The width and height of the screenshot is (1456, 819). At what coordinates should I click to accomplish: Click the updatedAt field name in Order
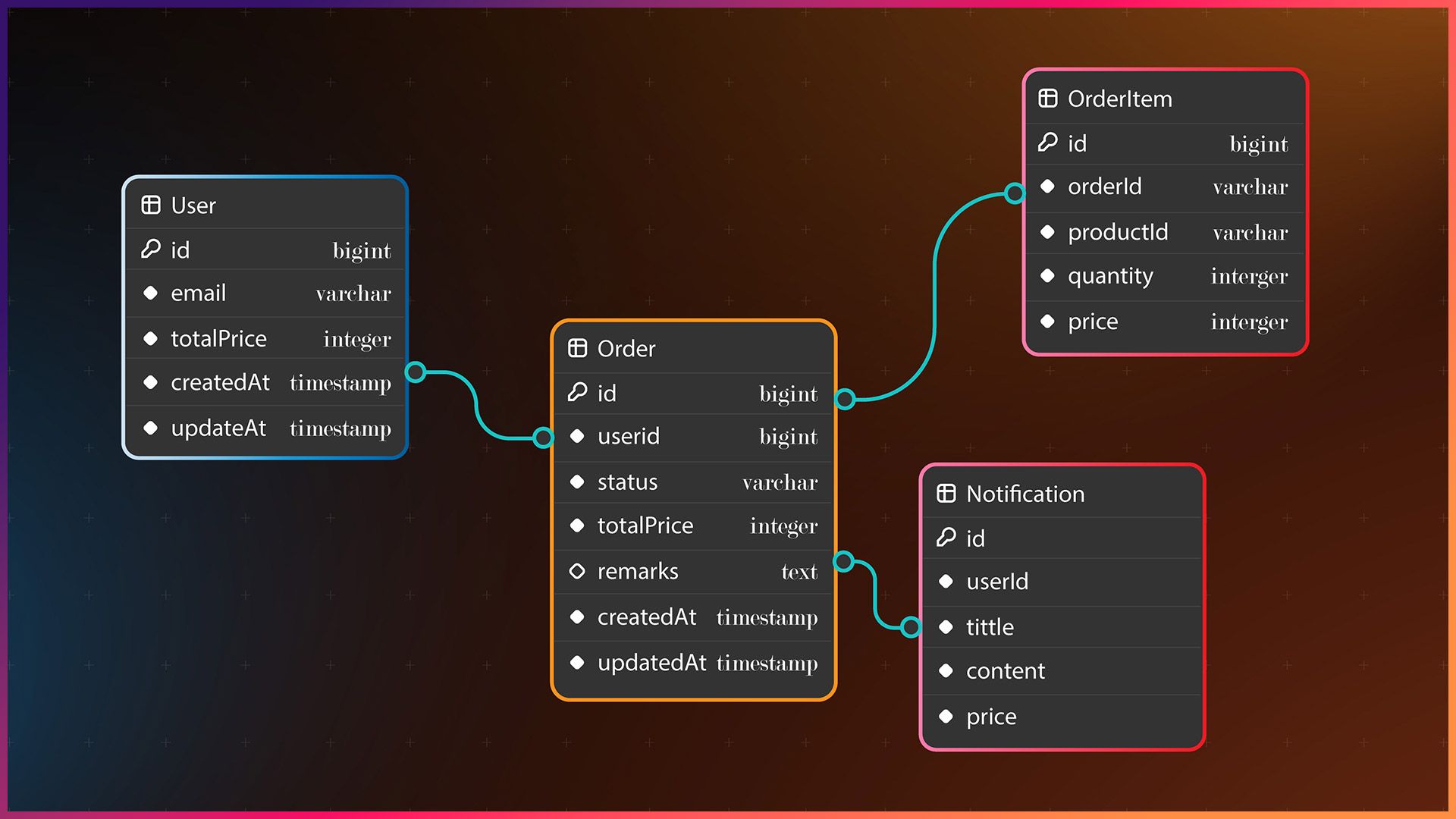pos(652,664)
